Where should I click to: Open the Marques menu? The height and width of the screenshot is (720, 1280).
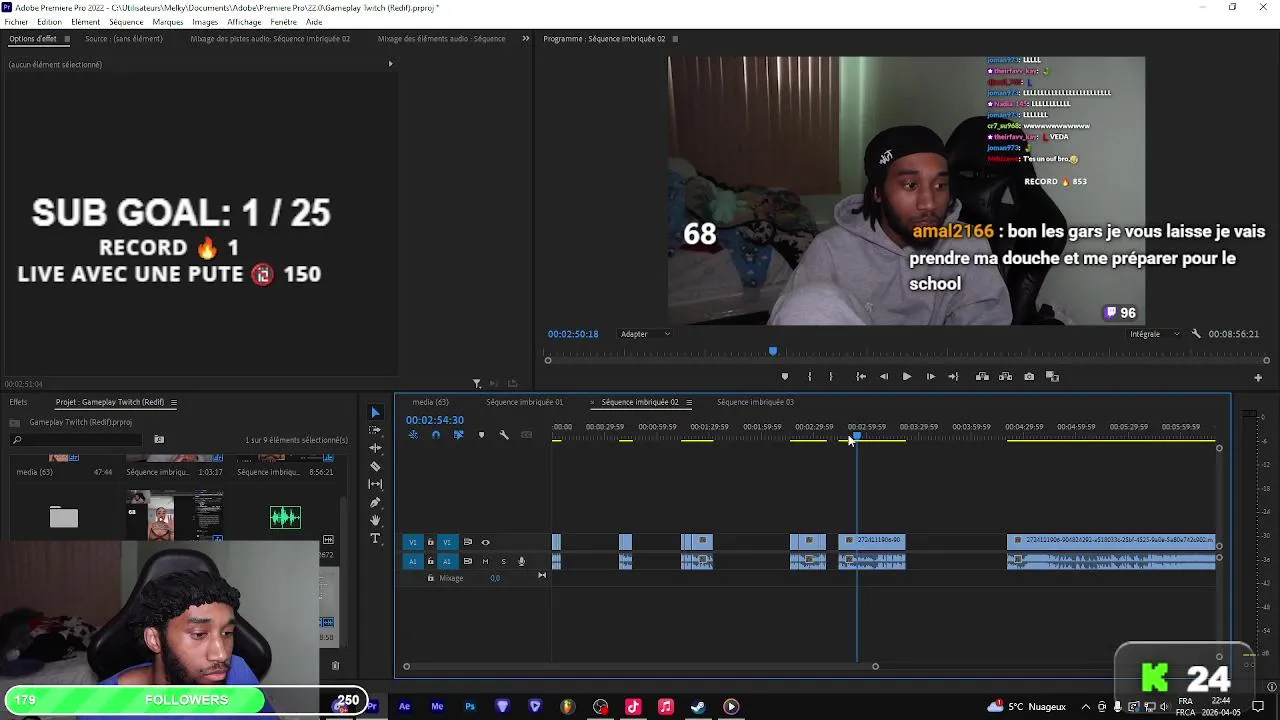point(168,22)
